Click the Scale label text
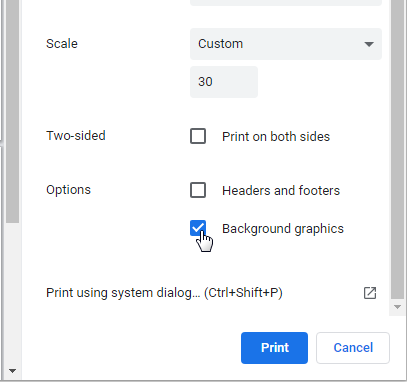 [62, 44]
